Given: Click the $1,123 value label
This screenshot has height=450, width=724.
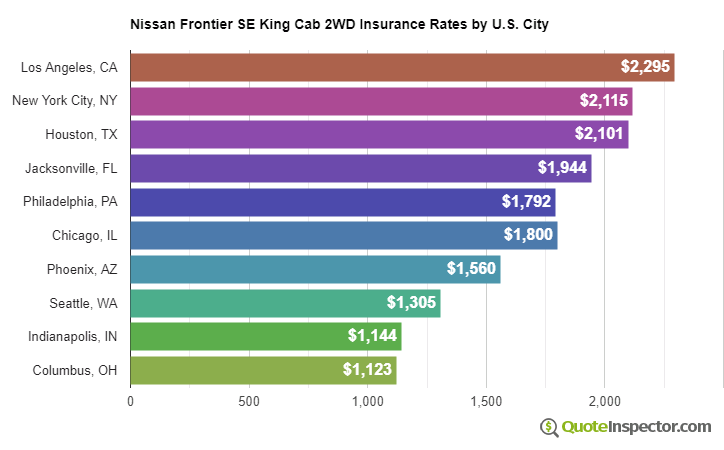Looking at the screenshot, I should (367, 370).
